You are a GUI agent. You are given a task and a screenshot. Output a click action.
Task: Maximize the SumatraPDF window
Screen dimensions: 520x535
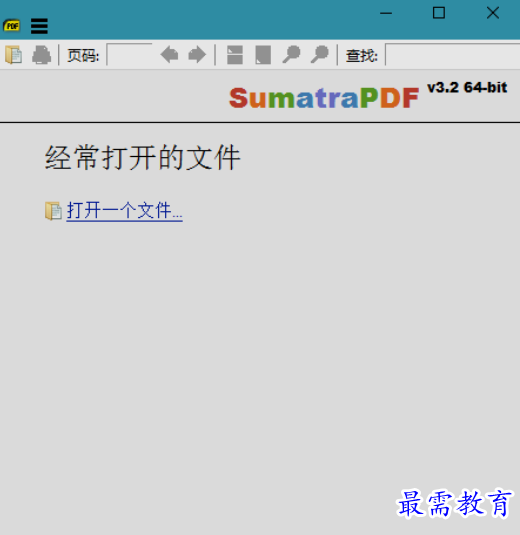(x=439, y=13)
